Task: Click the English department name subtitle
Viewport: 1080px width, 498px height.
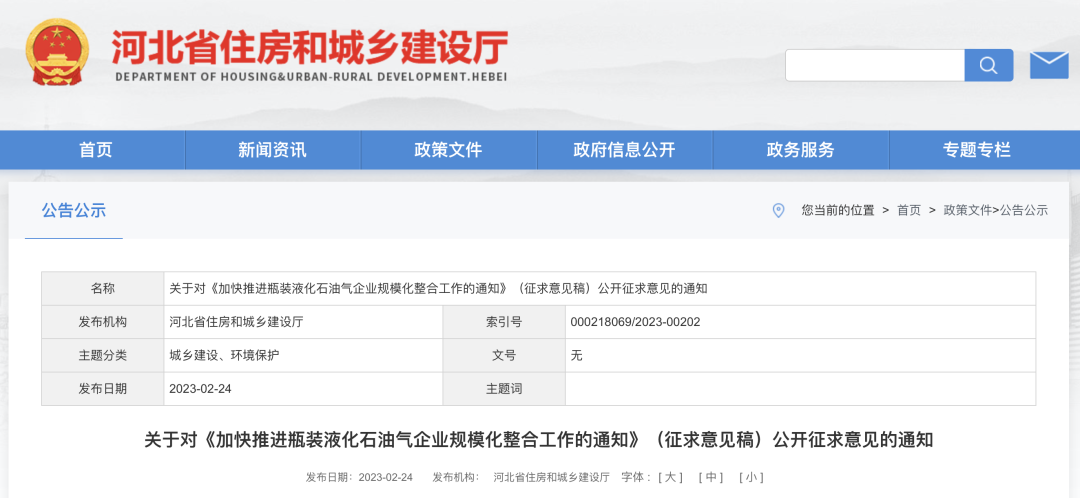Action: tap(311, 76)
